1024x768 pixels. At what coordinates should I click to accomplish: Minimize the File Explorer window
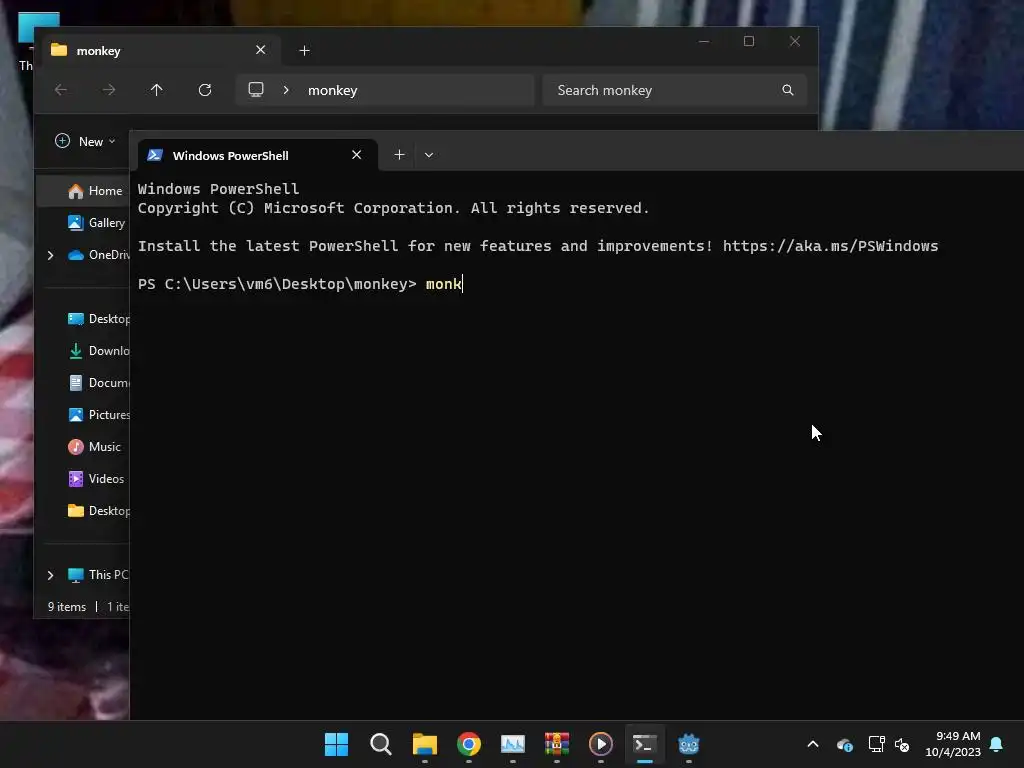click(704, 41)
